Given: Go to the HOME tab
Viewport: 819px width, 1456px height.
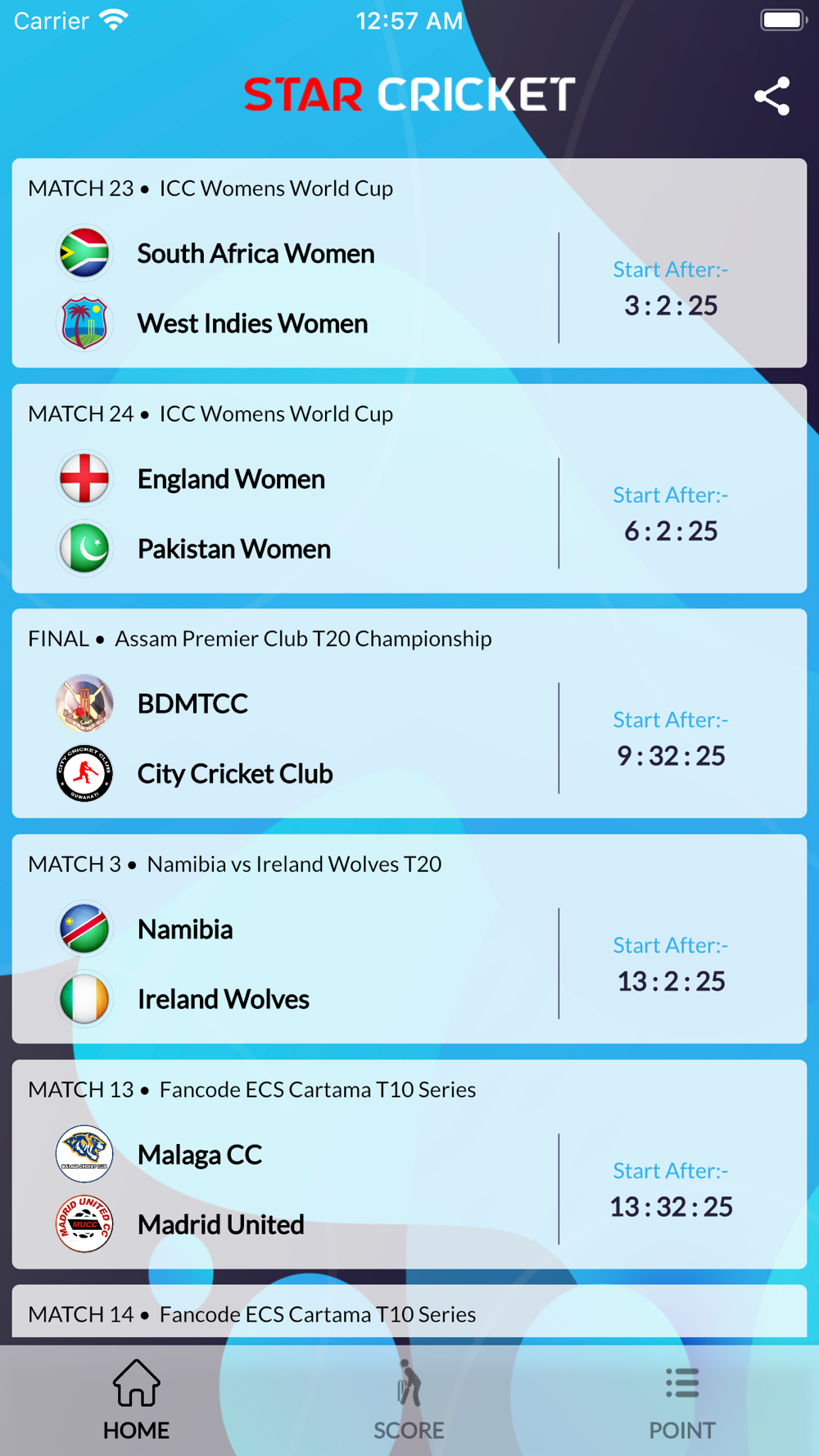Looking at the screenshot, I should pos(136,1400).
